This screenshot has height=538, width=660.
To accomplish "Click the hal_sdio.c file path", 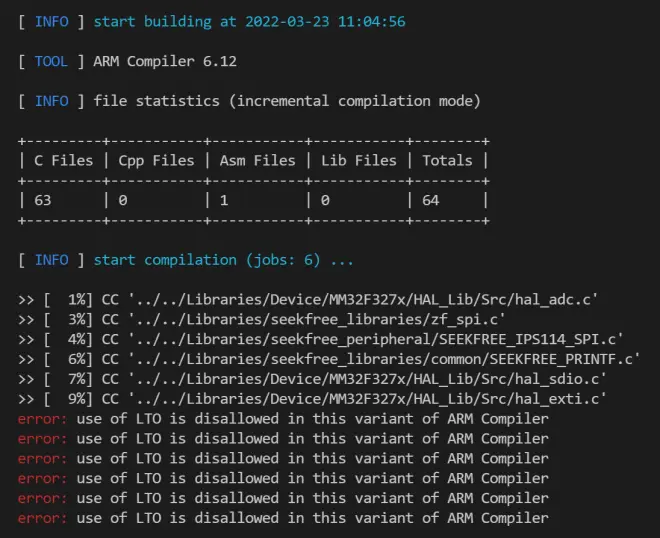I will 367,379.
